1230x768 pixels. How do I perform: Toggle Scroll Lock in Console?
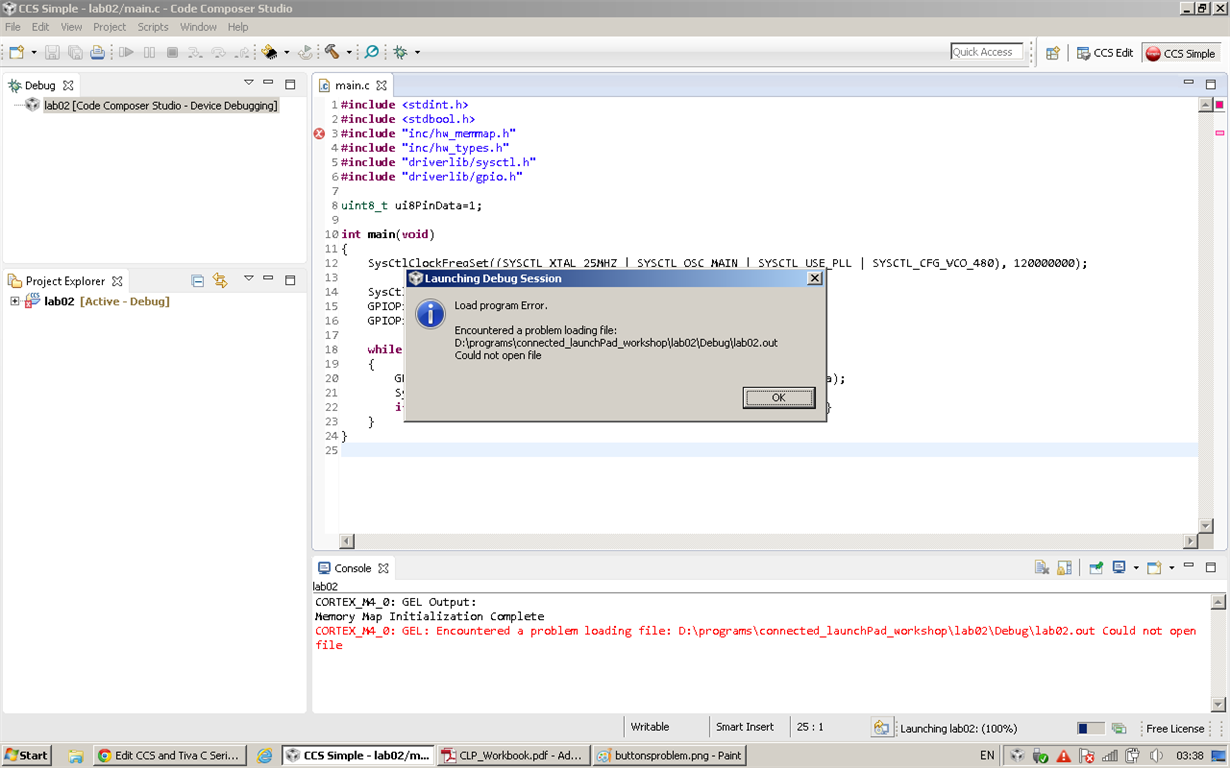pos(1064,567)
